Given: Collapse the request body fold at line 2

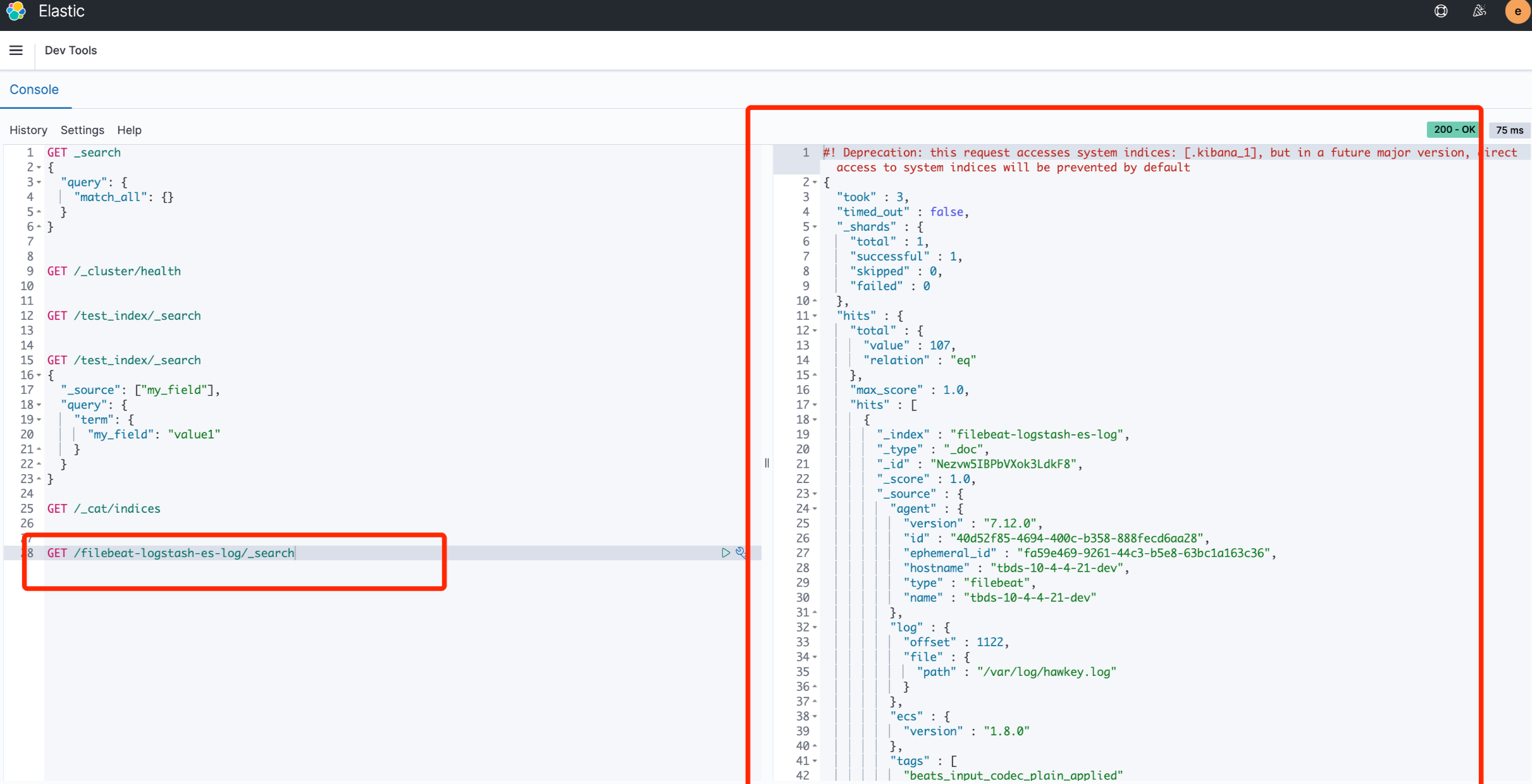Looking at the screenshot, I should [x=39, y=168].
